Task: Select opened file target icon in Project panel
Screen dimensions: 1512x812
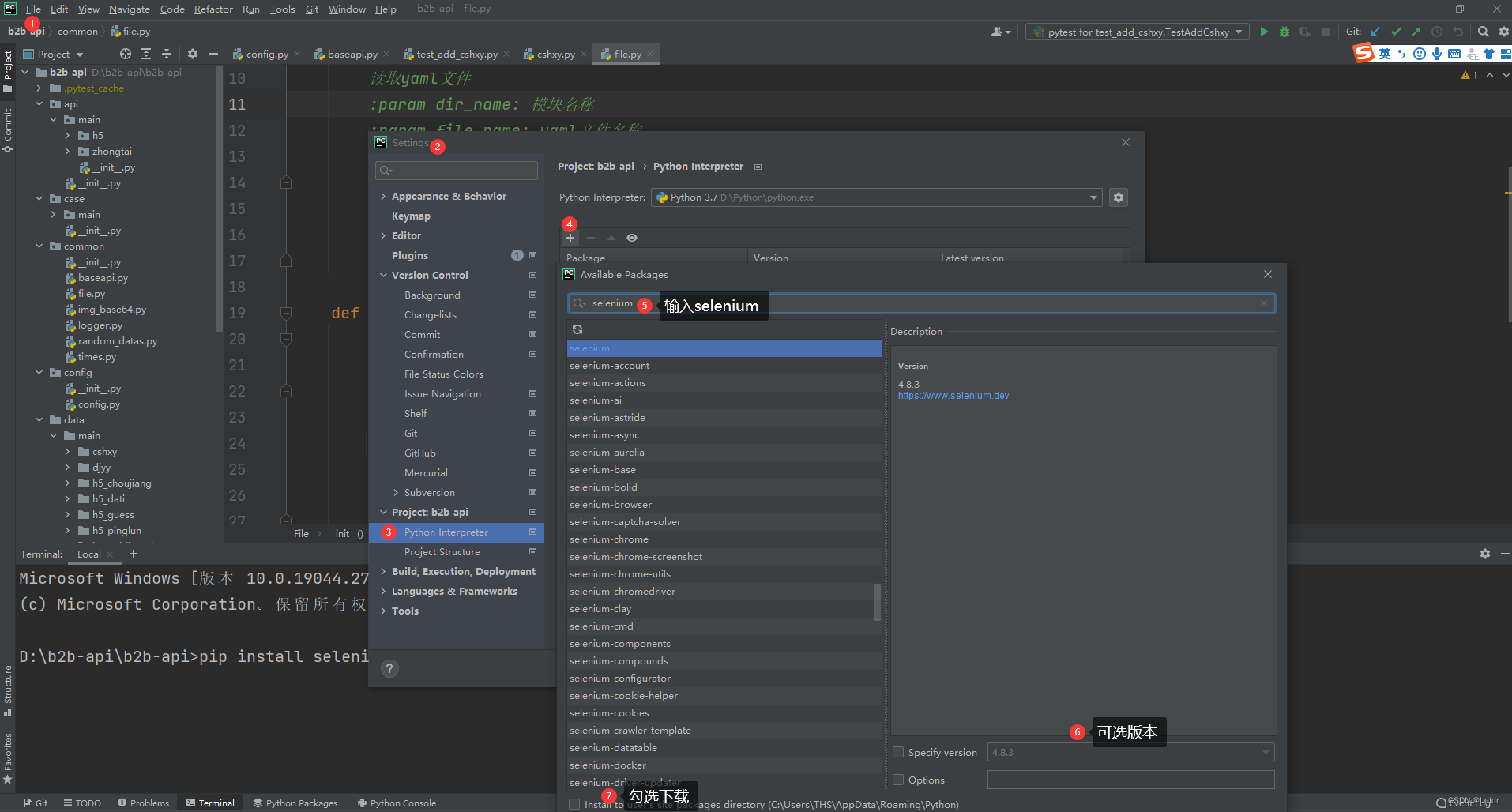Action: click(126, 54)
